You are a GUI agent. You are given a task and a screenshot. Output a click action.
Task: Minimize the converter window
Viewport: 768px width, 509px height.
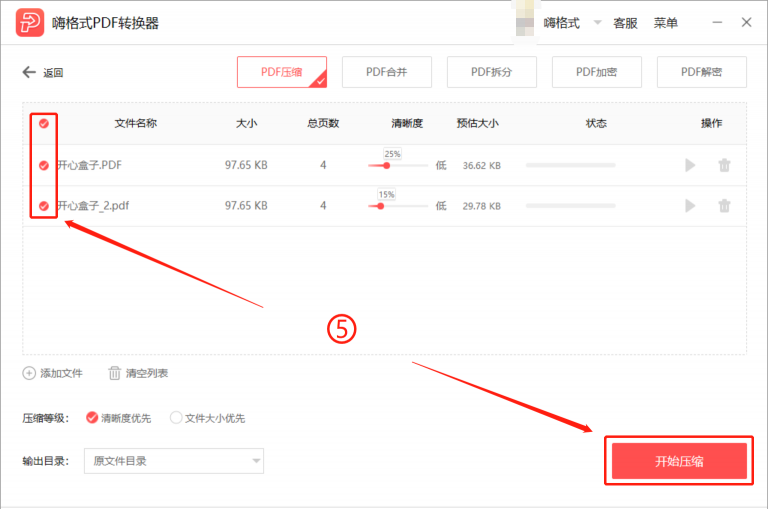point(717,23)
